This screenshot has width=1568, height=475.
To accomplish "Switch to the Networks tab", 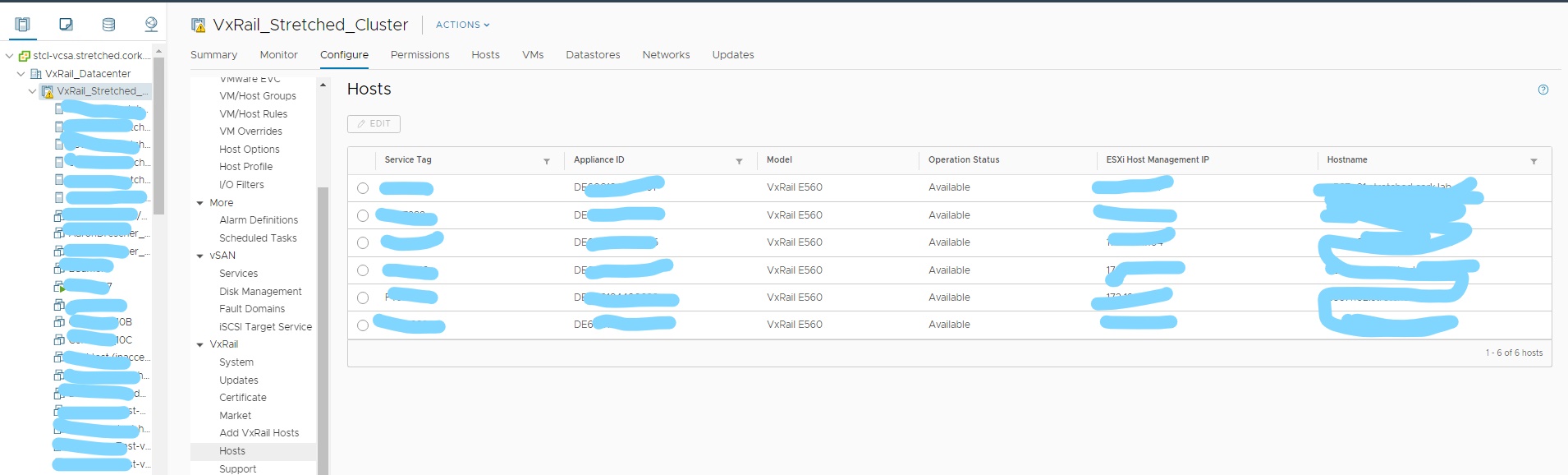I will tap(666, 54).
